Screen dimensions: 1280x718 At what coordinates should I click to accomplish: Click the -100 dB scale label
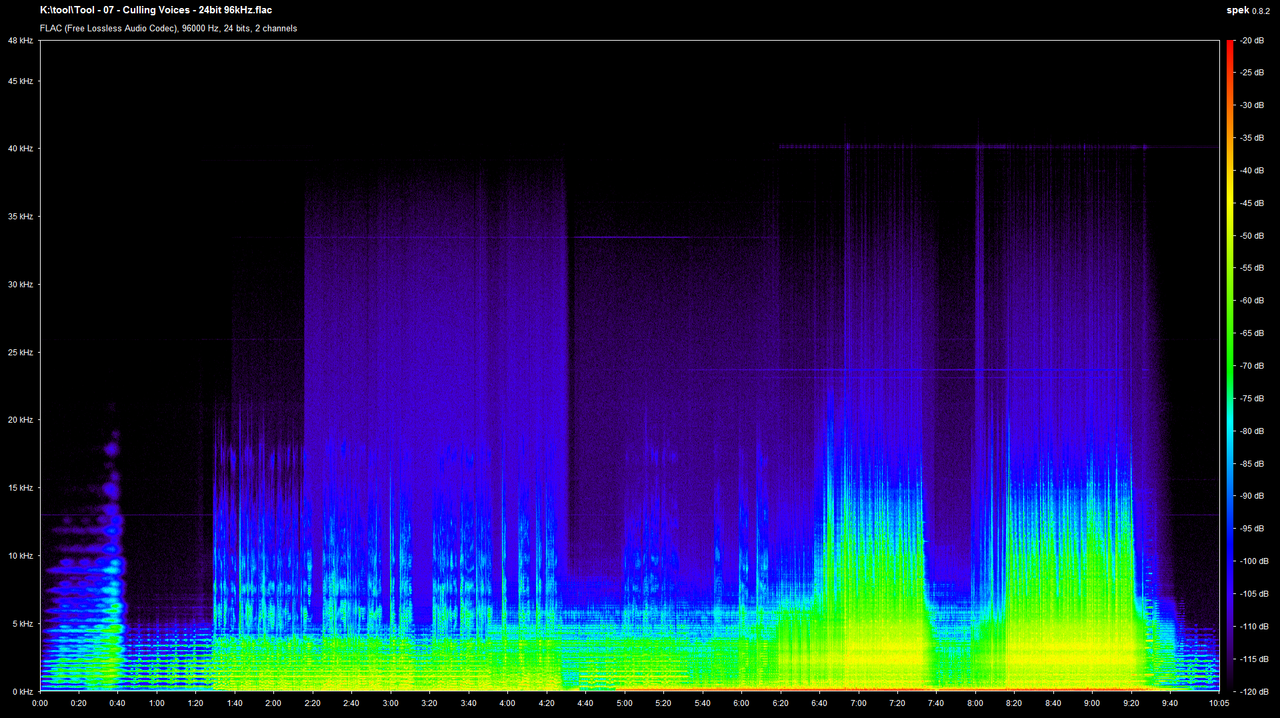[x=1255, y=562]
